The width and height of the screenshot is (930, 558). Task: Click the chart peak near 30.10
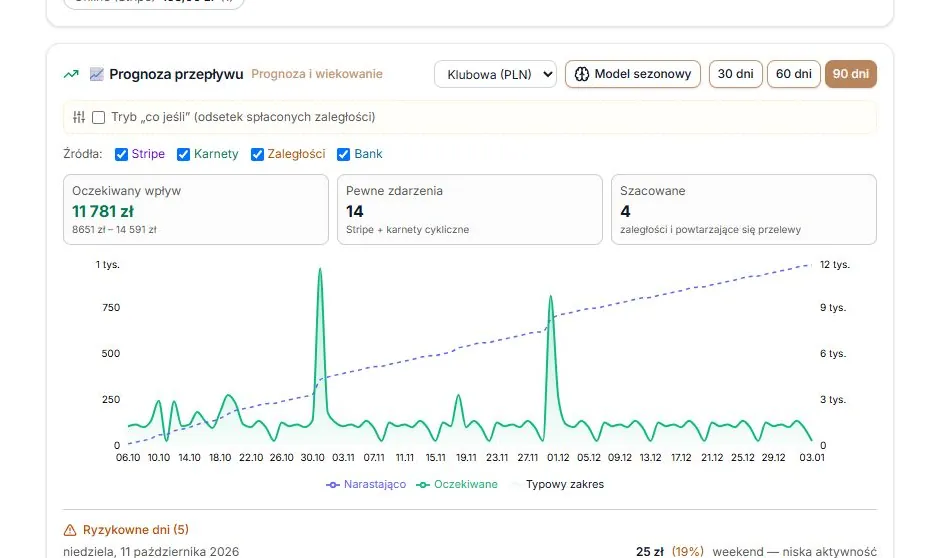pos(320,270)
